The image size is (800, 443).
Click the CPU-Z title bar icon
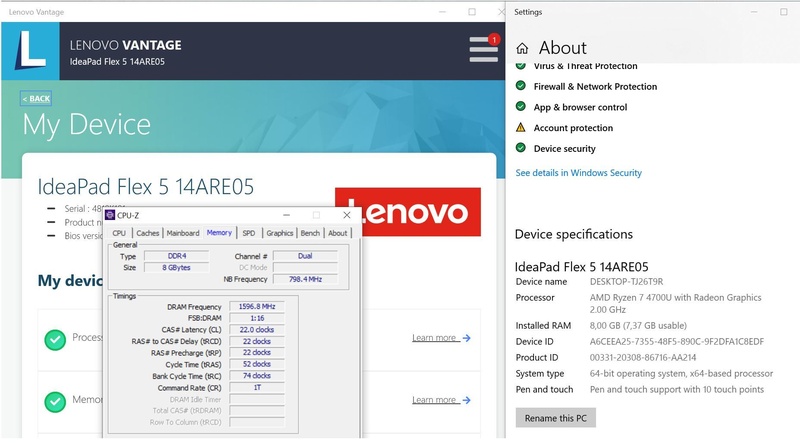[110, 215]
